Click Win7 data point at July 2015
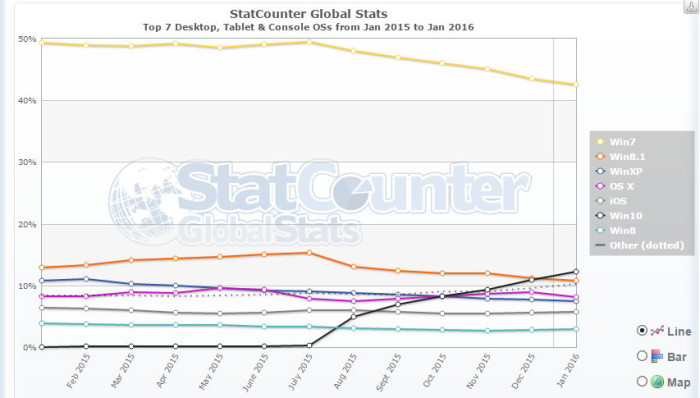 point(309,42)
